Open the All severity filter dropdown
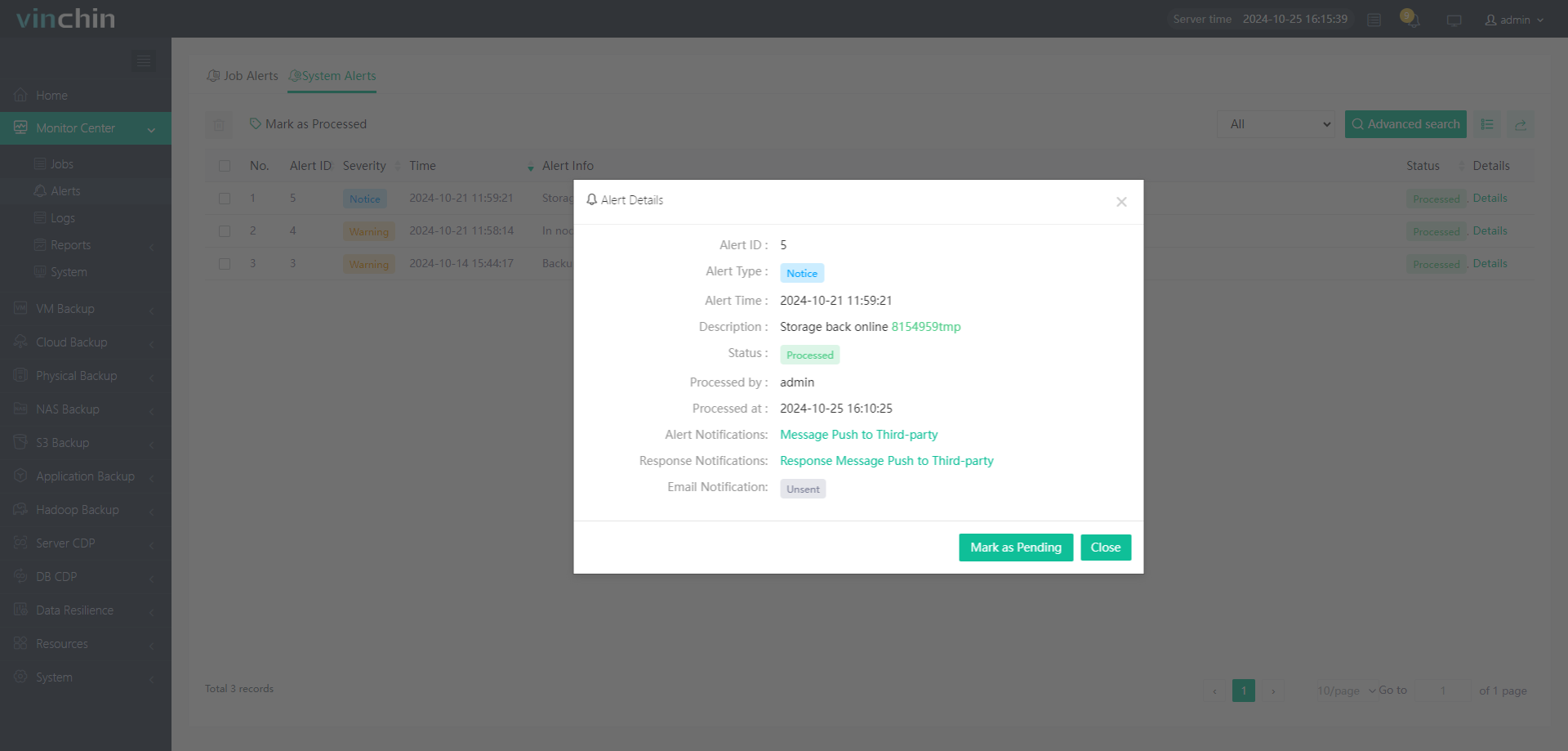The image size is (1568, 751). point(1276,124)
